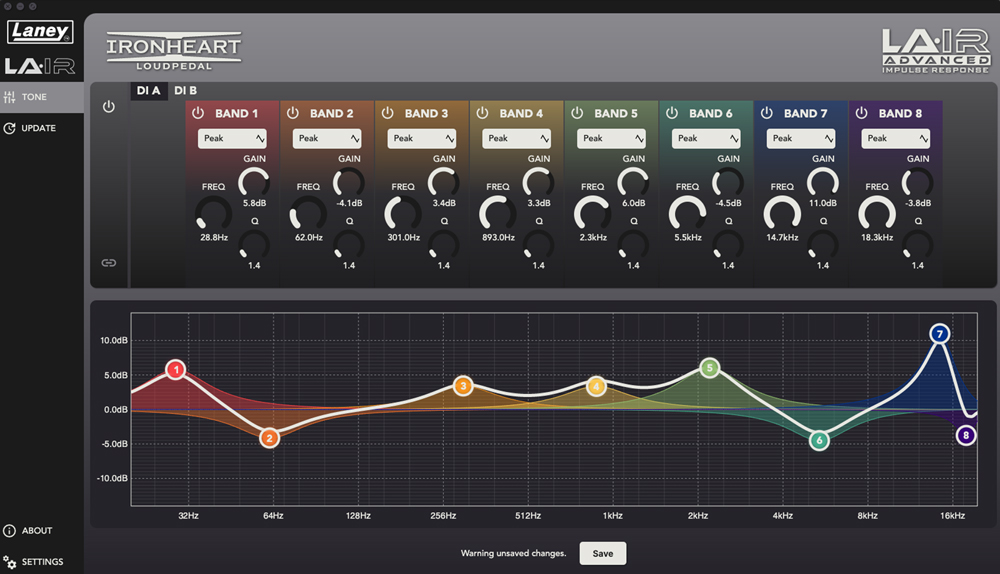This screenshot has width=1000, height=574.
Task: Click Band 7 frequency value 14.7kHz
Action: pos(783,237)
